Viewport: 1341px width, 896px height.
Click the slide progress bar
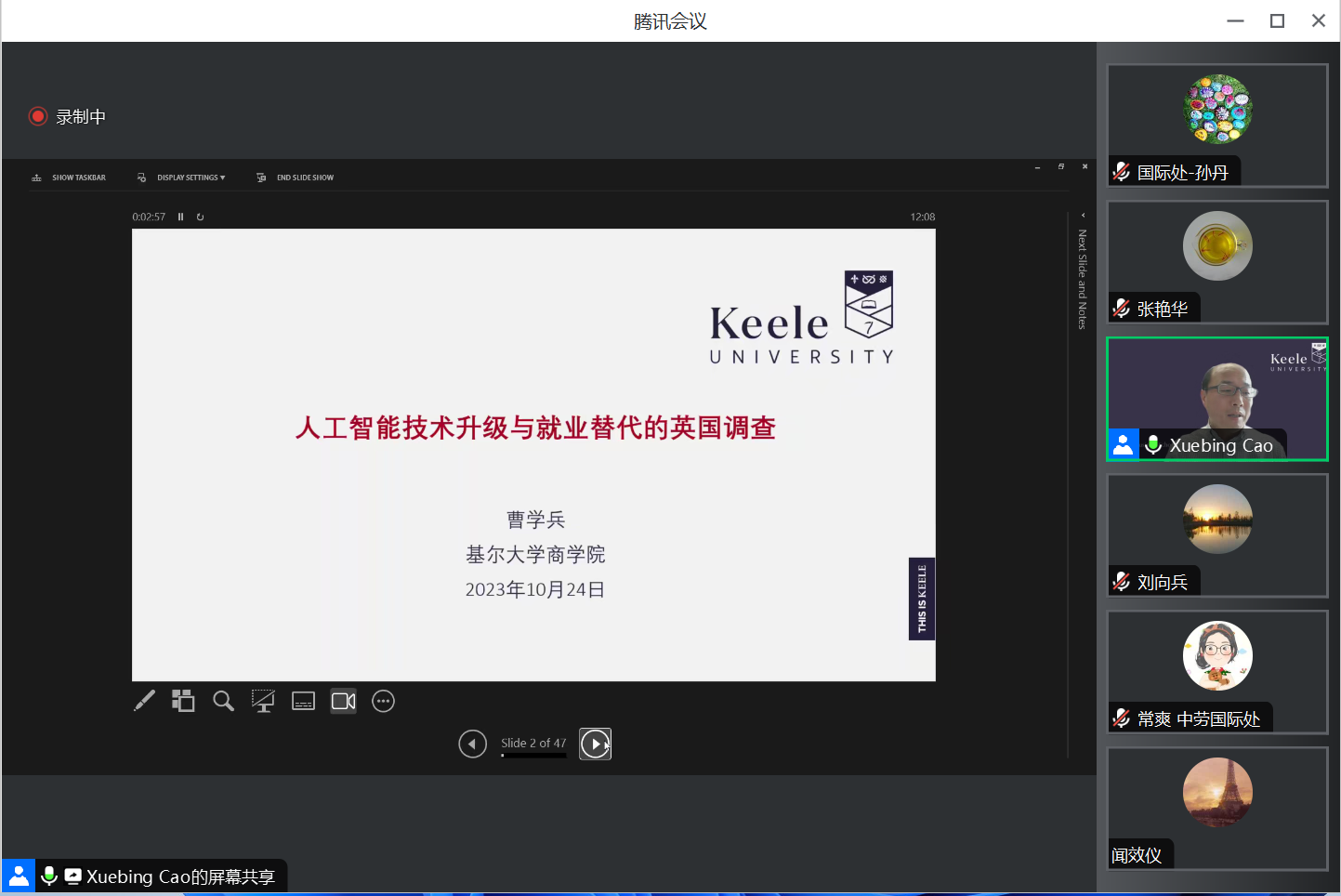[533, 756]
